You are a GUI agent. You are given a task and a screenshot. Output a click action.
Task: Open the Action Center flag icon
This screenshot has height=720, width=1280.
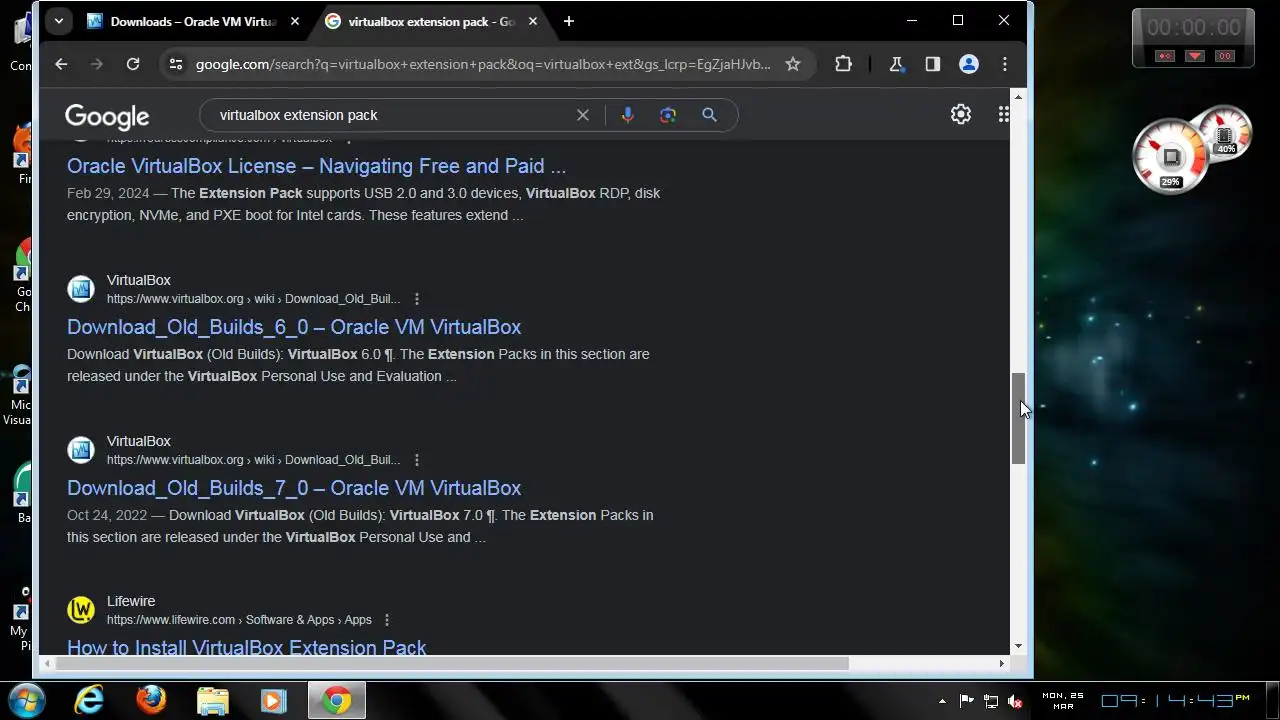[x=967, y=701]
